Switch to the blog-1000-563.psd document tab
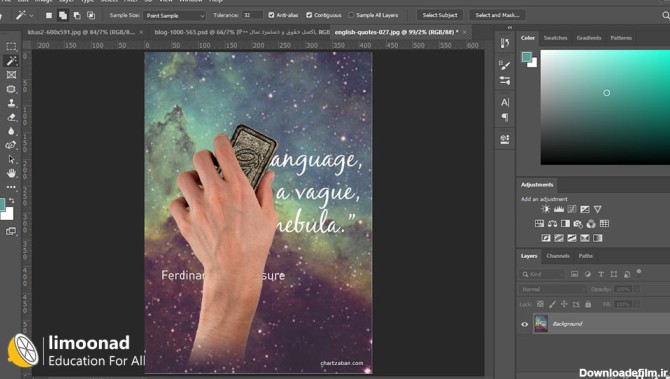The image size is (670, 379). 242,32
